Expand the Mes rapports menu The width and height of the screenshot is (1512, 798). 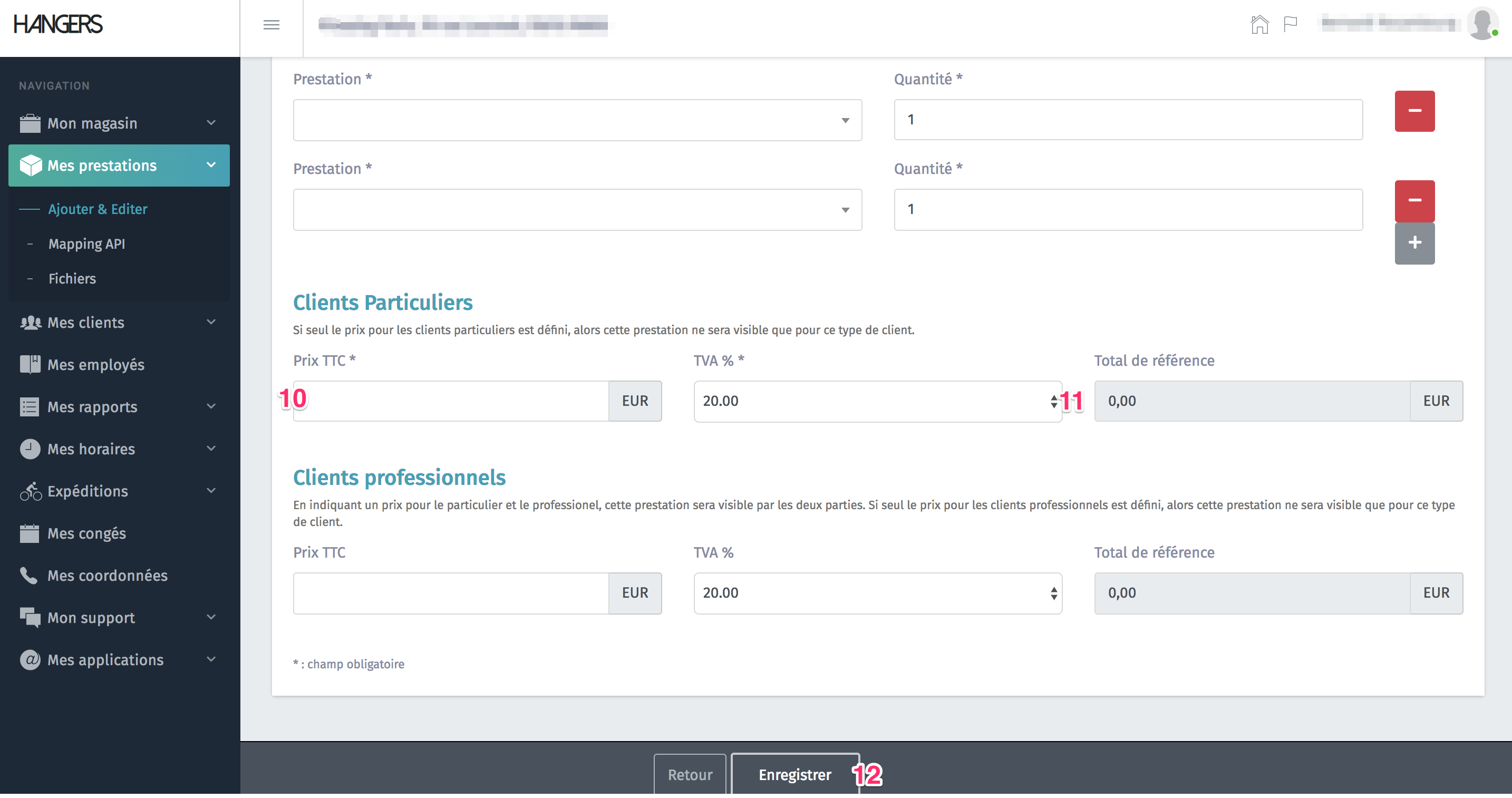click(119, 407)
